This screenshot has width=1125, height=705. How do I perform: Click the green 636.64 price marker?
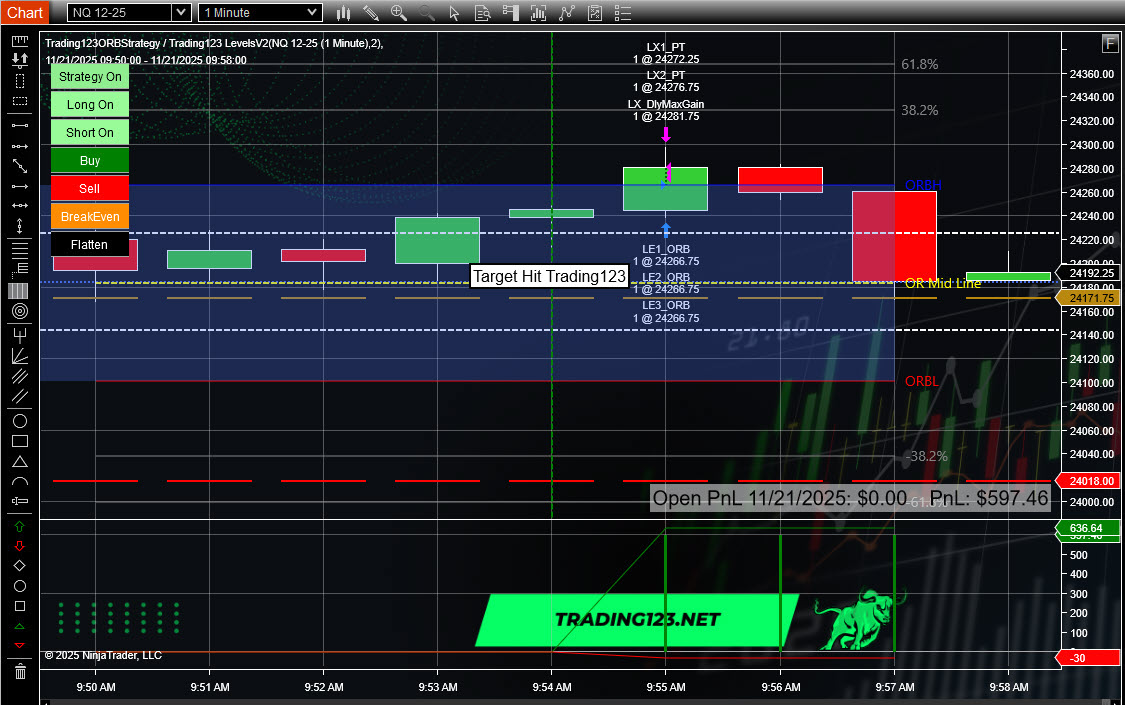click(x=1087, y=529)
